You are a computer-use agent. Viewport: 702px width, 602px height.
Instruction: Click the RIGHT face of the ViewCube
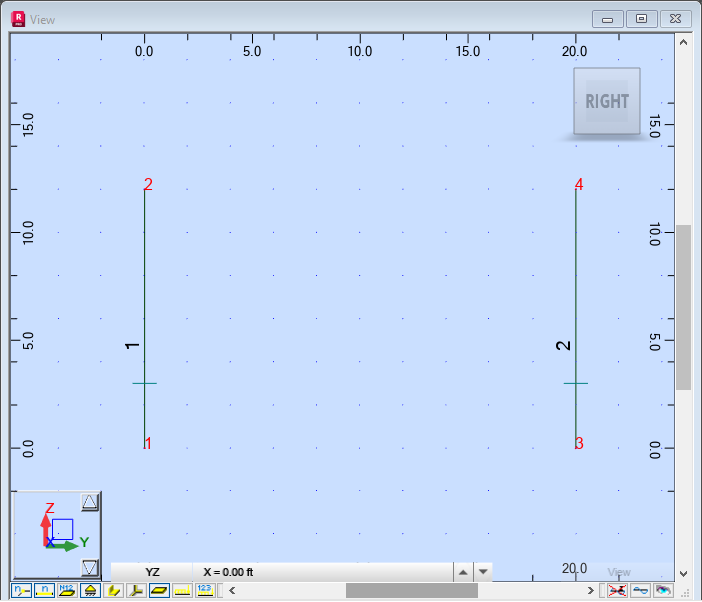click(607, 101)
